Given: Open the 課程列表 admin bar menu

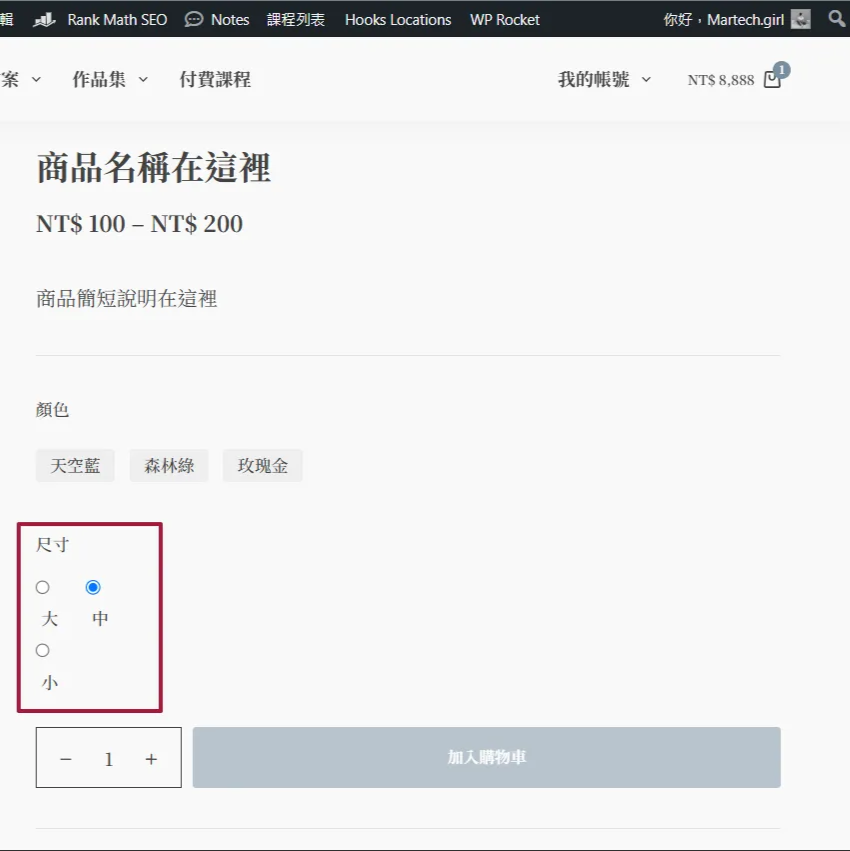Looking at the screenshot, I should [x=296, y=18].
